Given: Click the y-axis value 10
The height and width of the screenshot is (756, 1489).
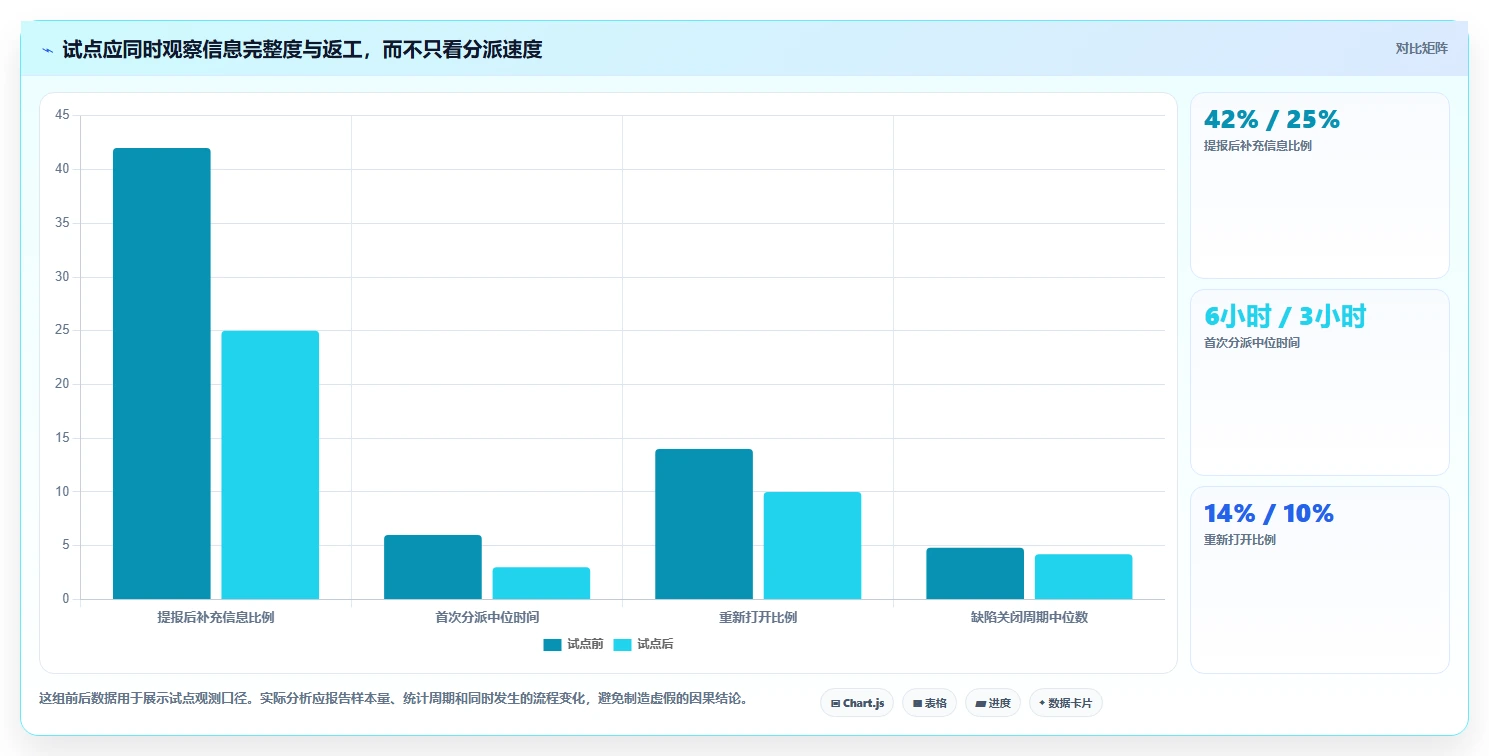Looking at the screenshot, I should [x=62, y=492].
